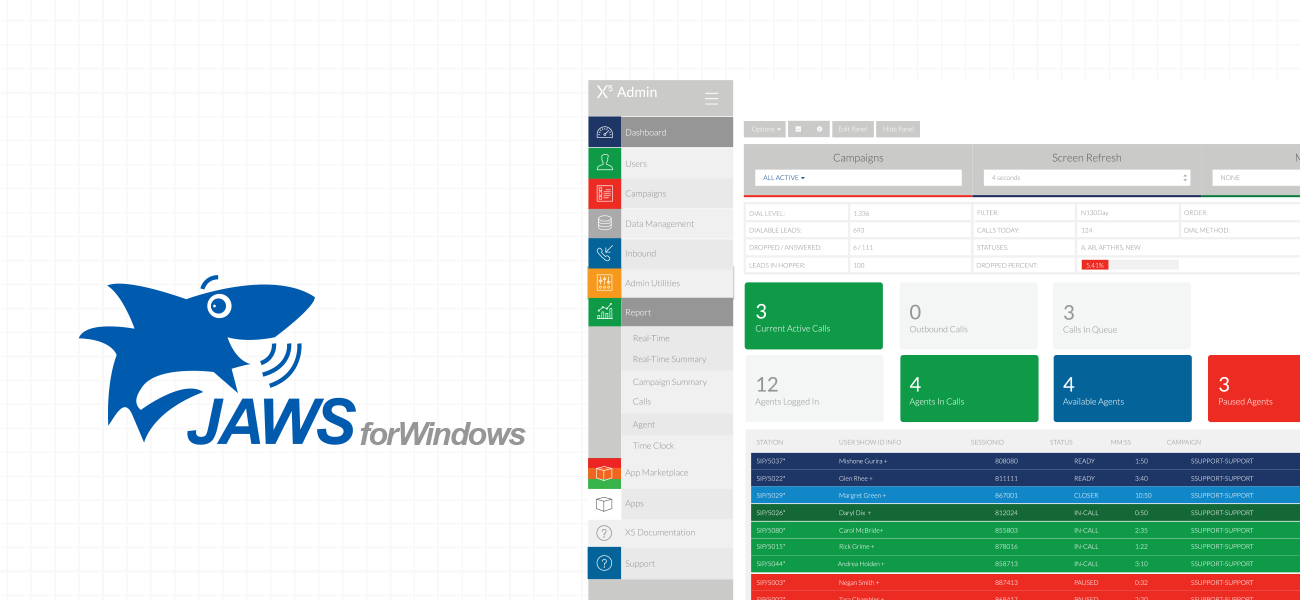Open the blue Support question mark icon
The height and width of the screenshot is (600, 1300).
tap(604, 563)
